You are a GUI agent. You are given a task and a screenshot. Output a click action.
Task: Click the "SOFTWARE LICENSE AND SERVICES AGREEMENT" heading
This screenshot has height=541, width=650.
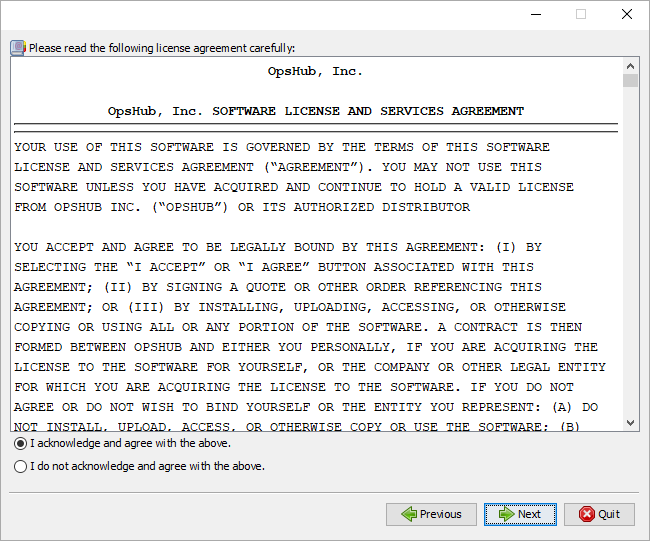pyautogui.click(x=367, y=111)
